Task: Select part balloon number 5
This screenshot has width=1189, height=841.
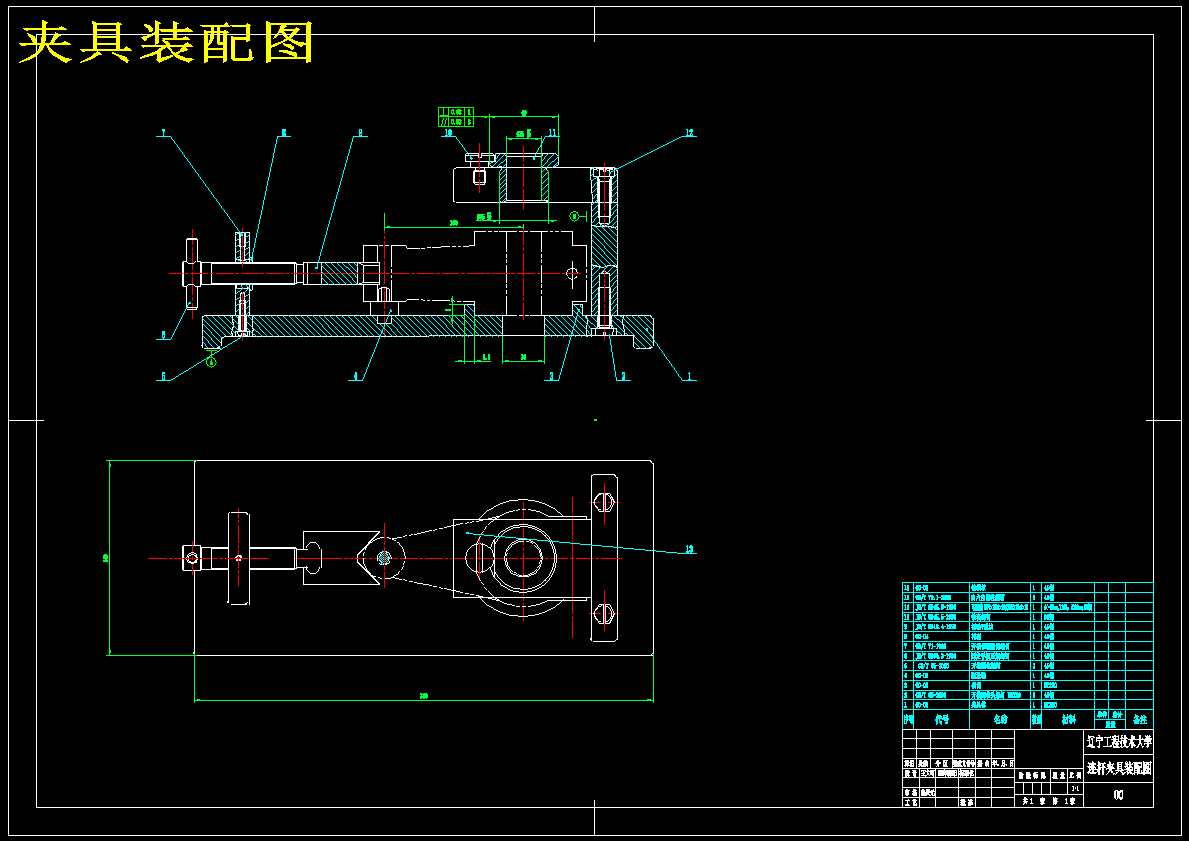Action: coord(162,376)
